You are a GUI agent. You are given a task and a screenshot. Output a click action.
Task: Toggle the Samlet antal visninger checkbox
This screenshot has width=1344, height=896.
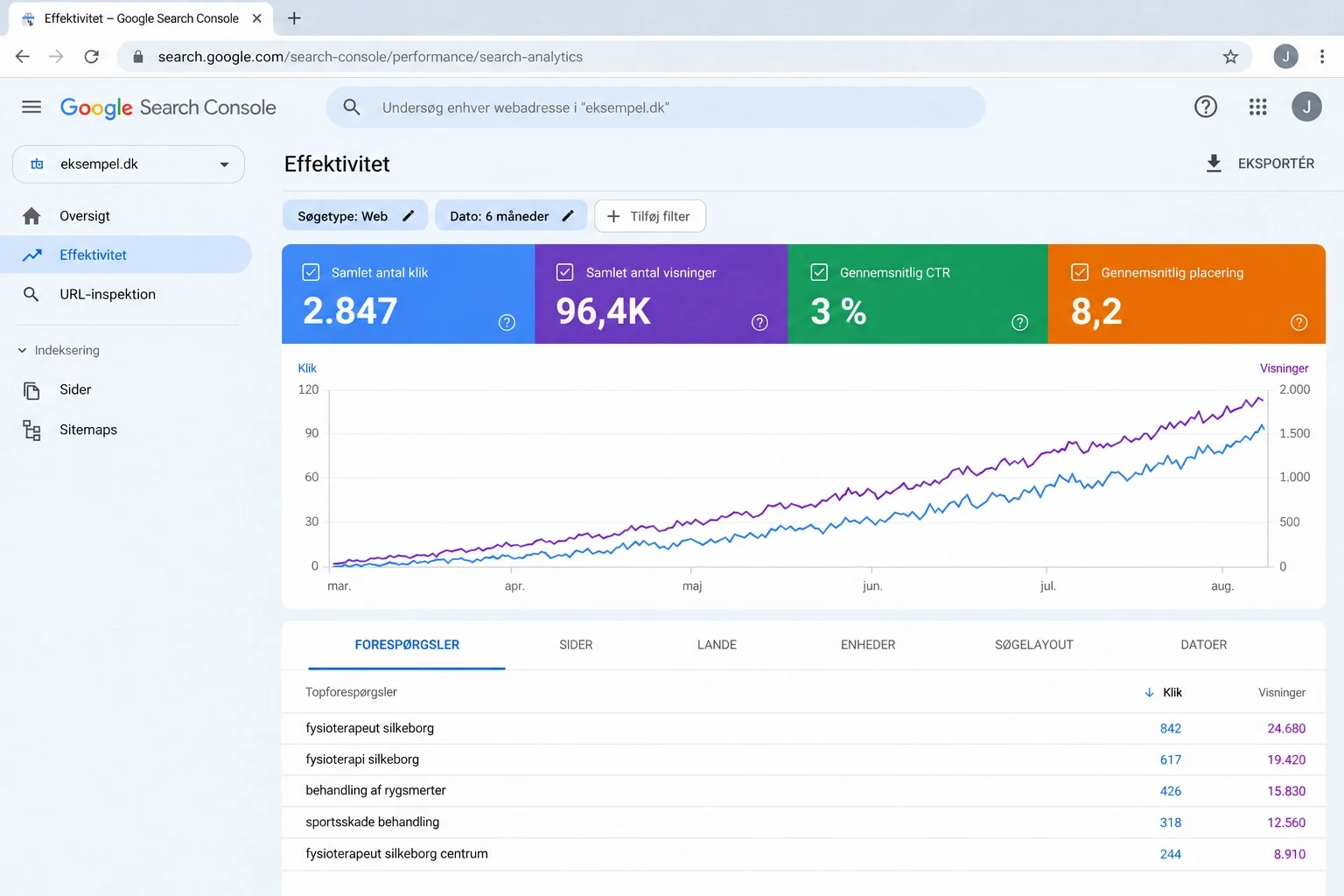click(x=565, y=272)
